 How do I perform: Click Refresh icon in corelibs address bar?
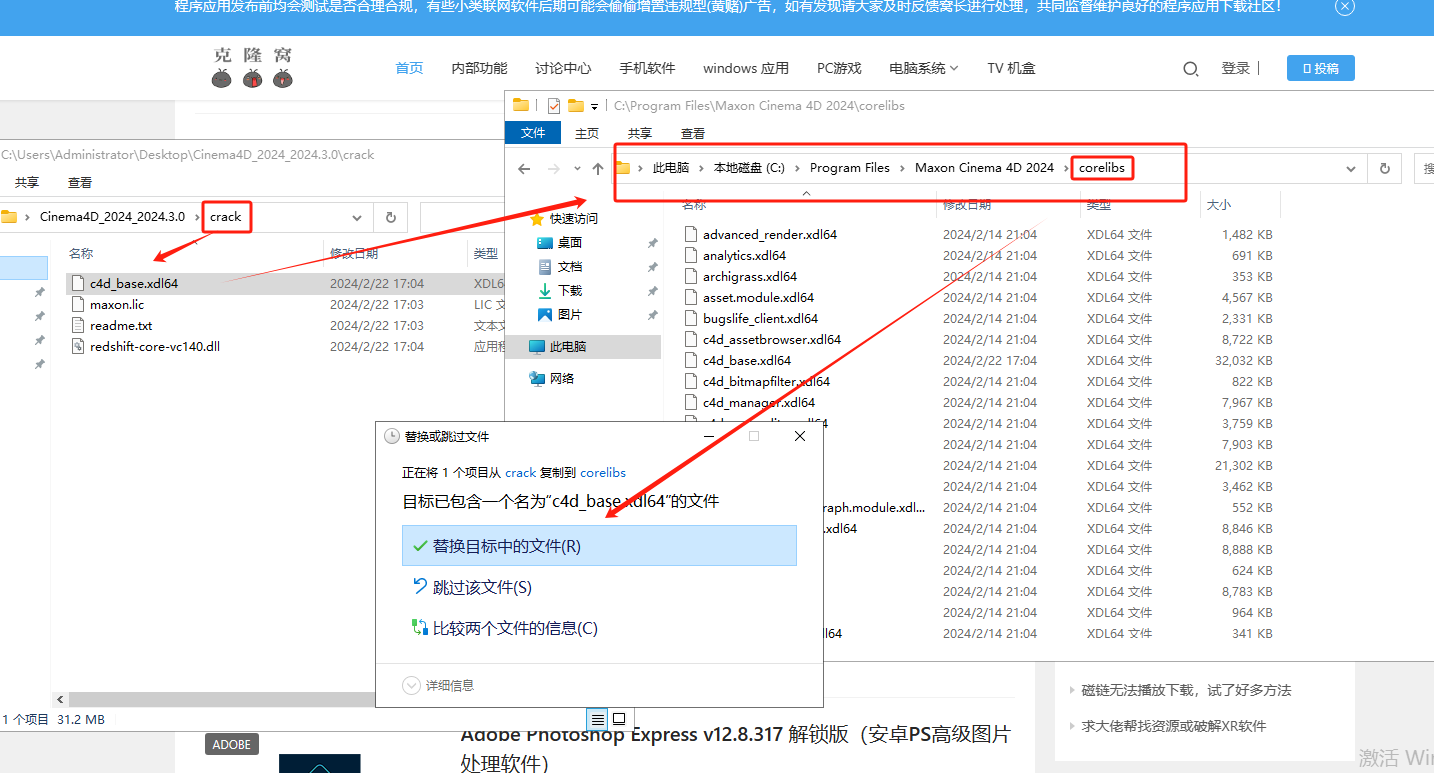click(x=1384, y=169)
